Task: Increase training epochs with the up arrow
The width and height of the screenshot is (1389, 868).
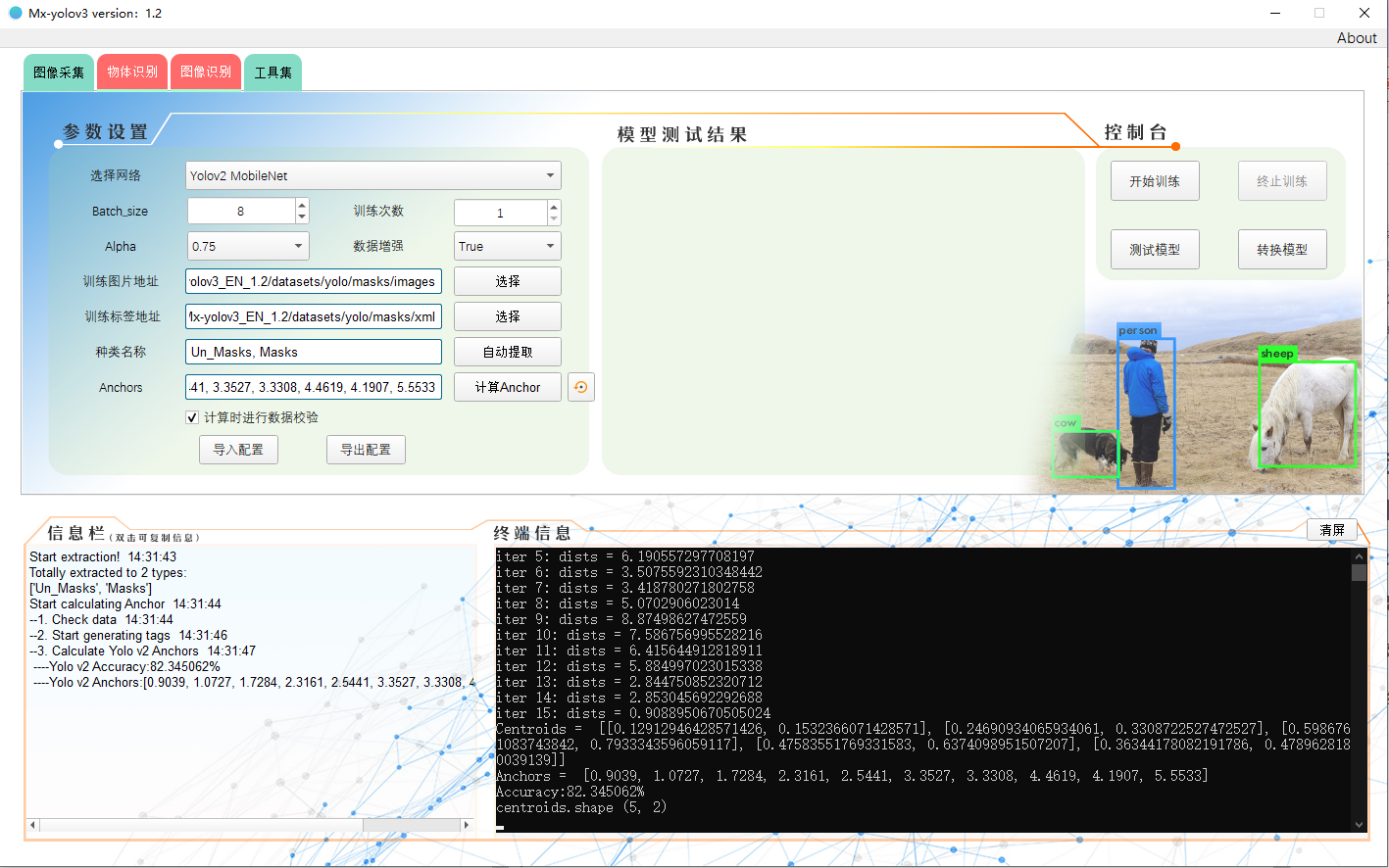Action: pos(554,206)
